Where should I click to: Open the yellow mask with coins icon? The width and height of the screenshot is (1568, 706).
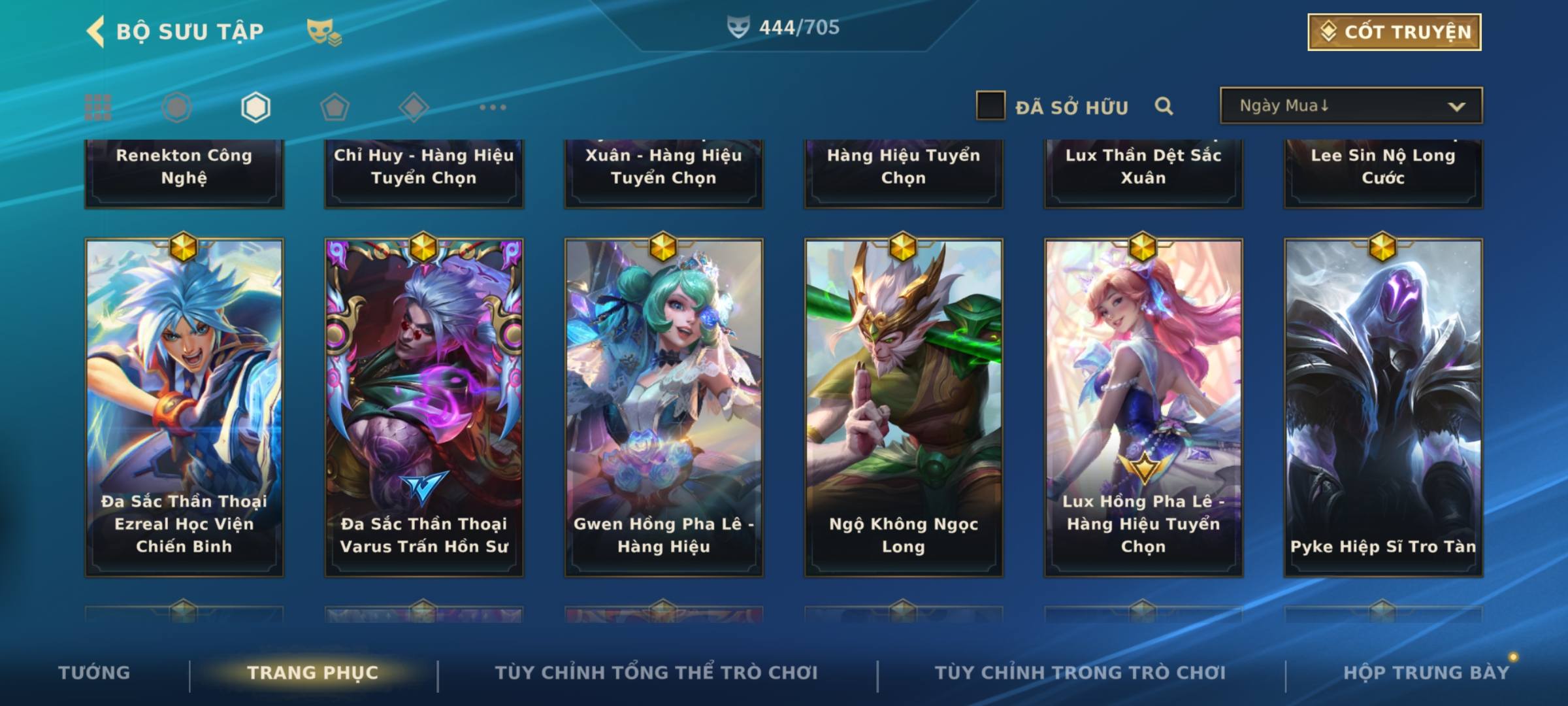point(324,32)
